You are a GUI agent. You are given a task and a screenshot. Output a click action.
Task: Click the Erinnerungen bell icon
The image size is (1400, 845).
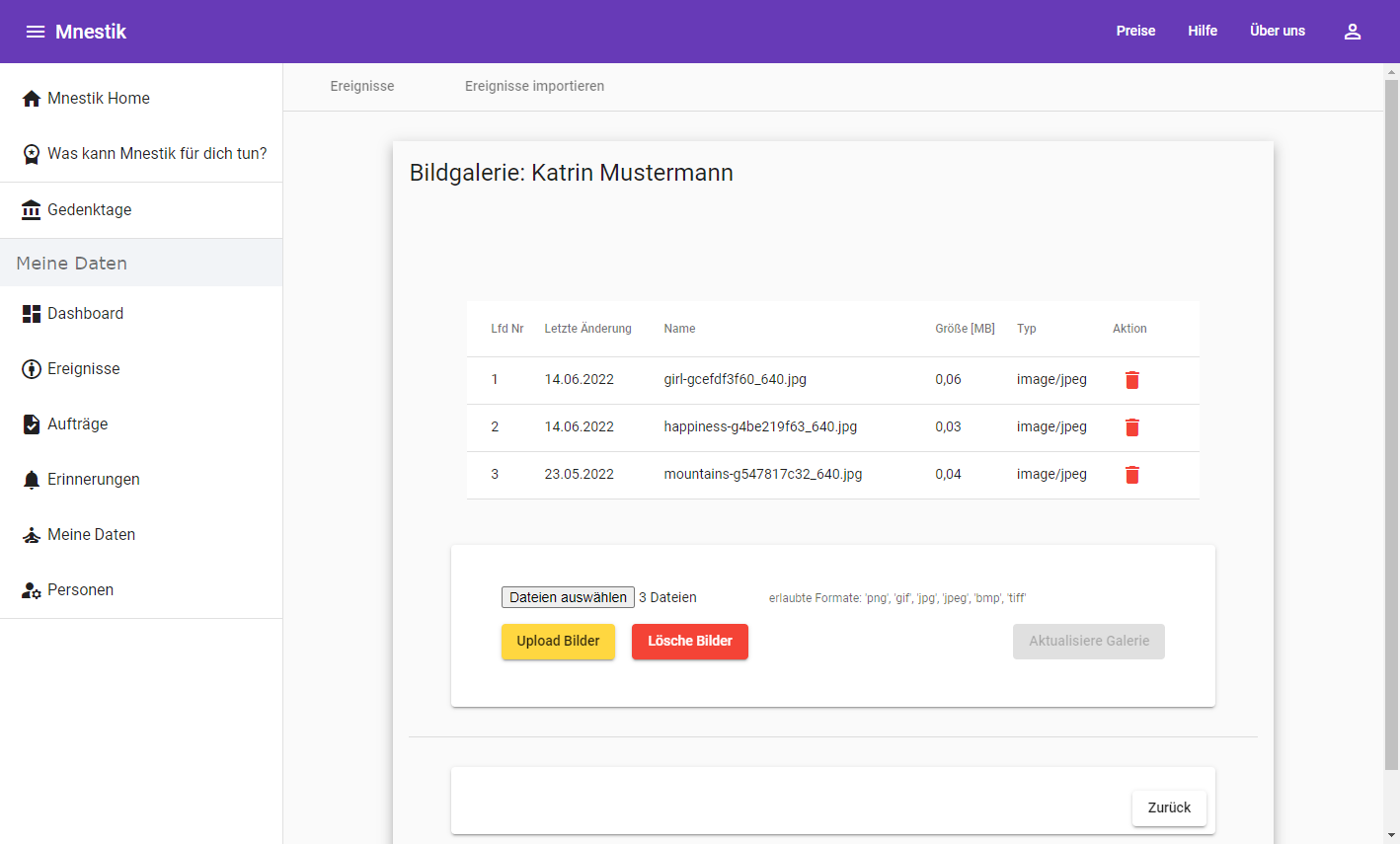tap(32, 480)
